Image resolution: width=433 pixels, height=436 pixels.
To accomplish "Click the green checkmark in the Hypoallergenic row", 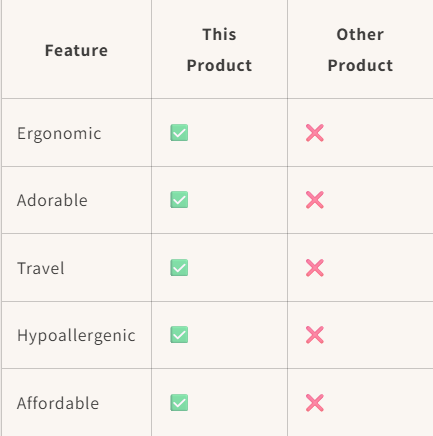I will point(179,335).
